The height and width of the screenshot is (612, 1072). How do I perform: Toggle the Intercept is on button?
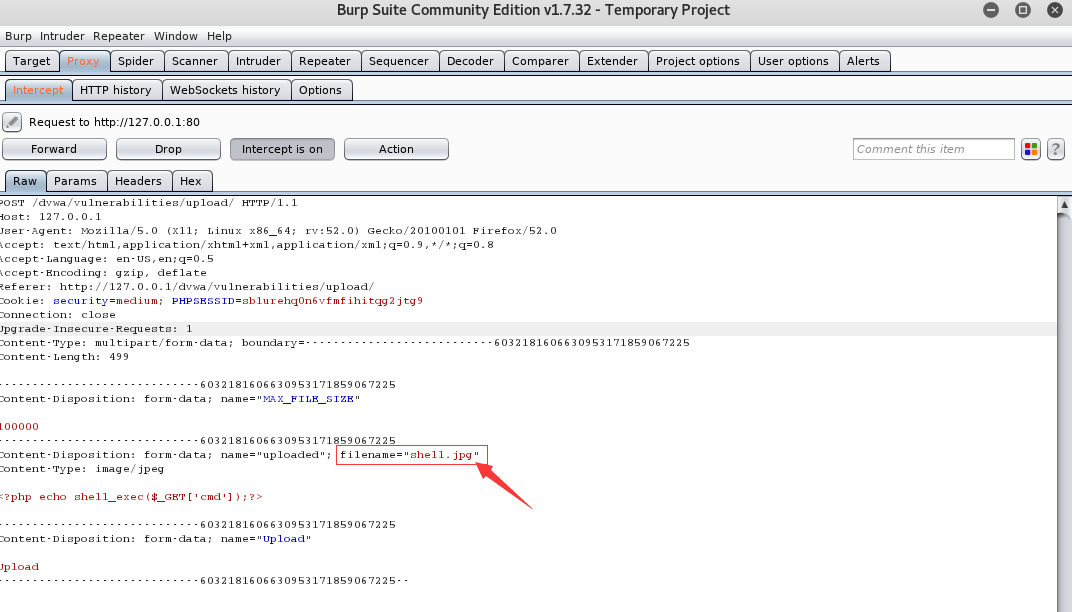point(282,149)
